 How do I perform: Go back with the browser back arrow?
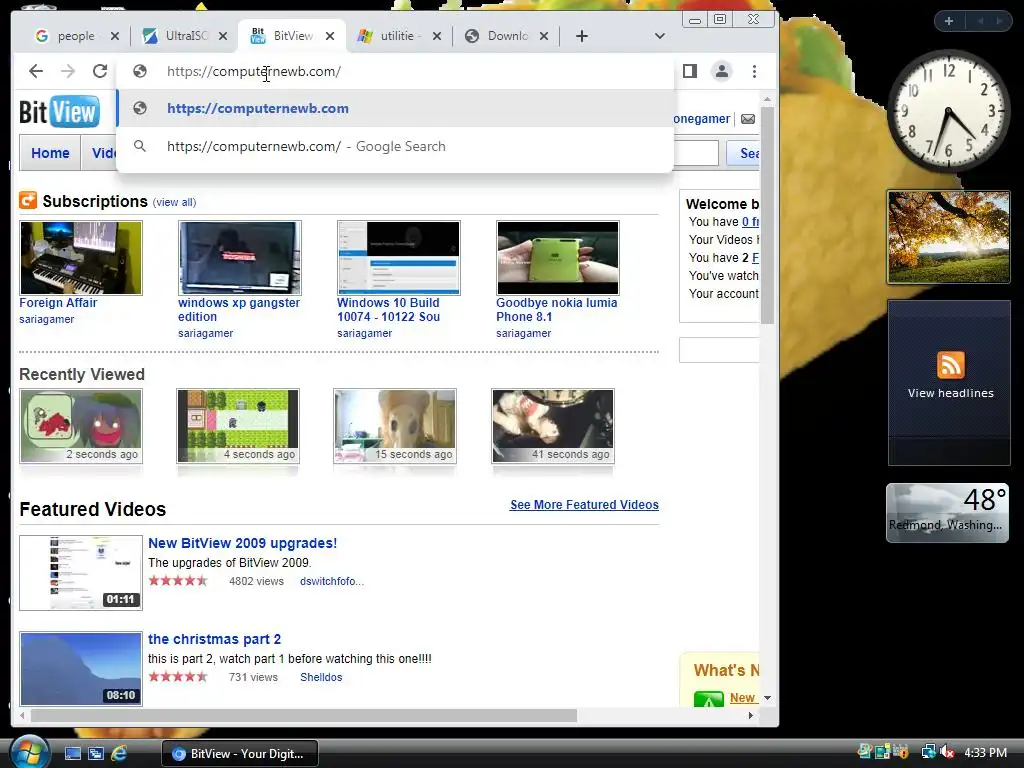(x=36, y=71)
